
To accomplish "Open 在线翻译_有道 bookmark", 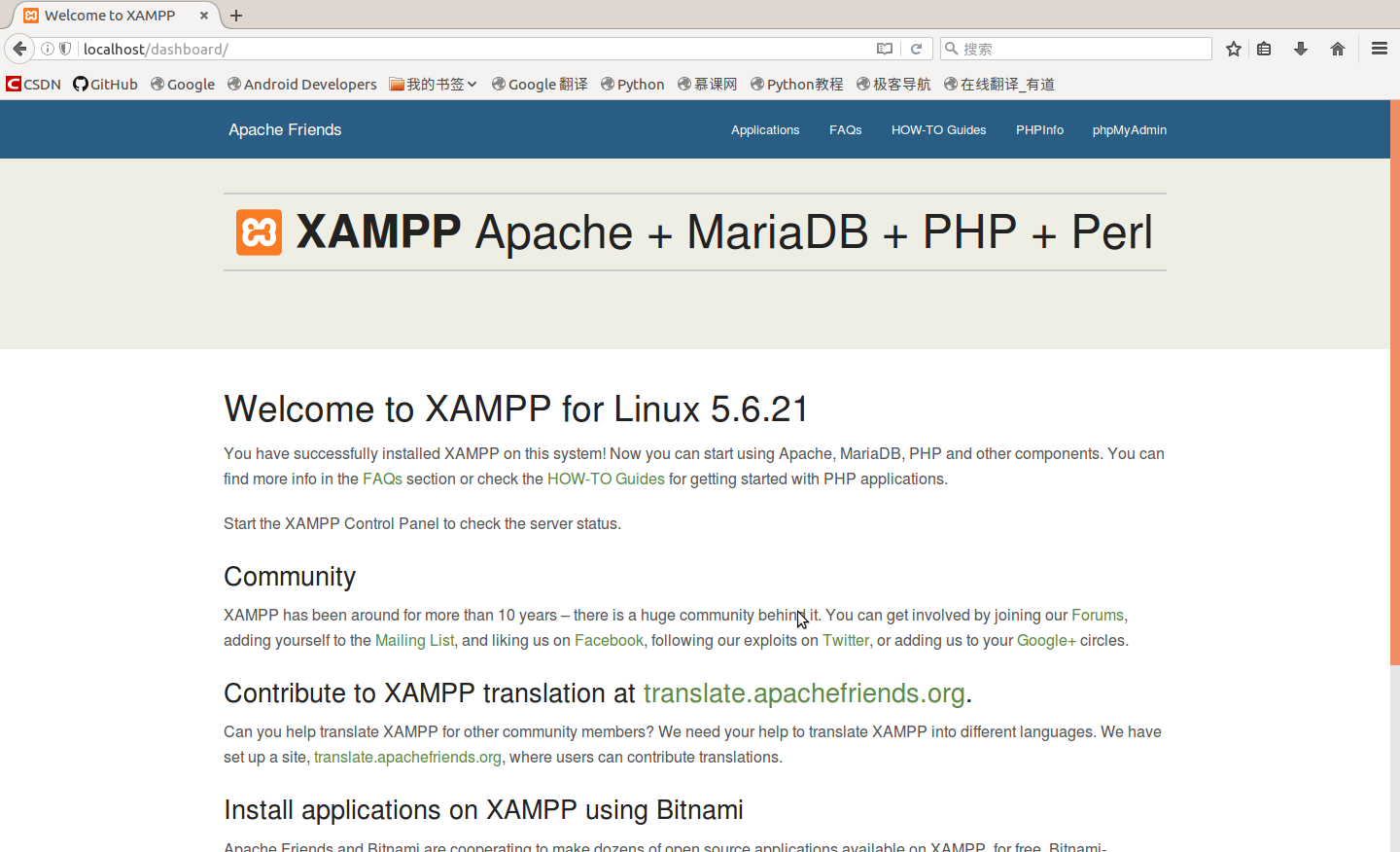I will pyautogui.click(x=999, y=85).
